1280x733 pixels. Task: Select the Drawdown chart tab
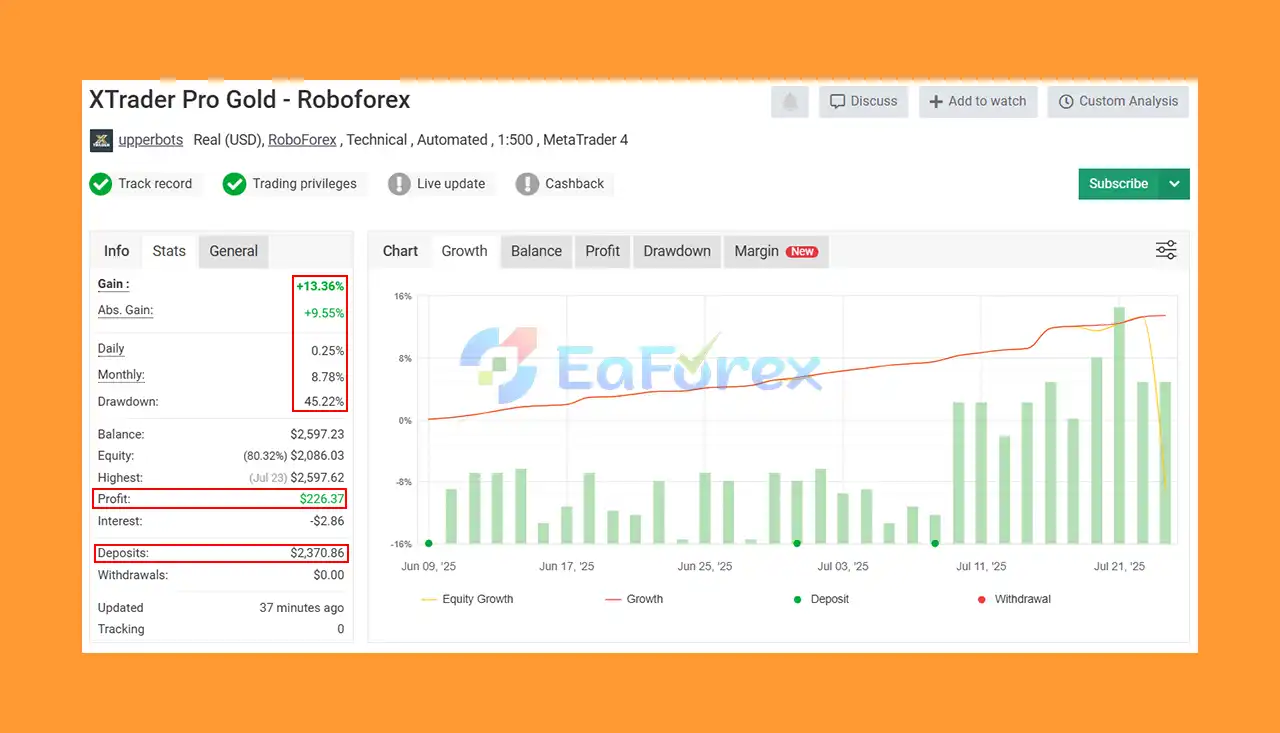677,251
